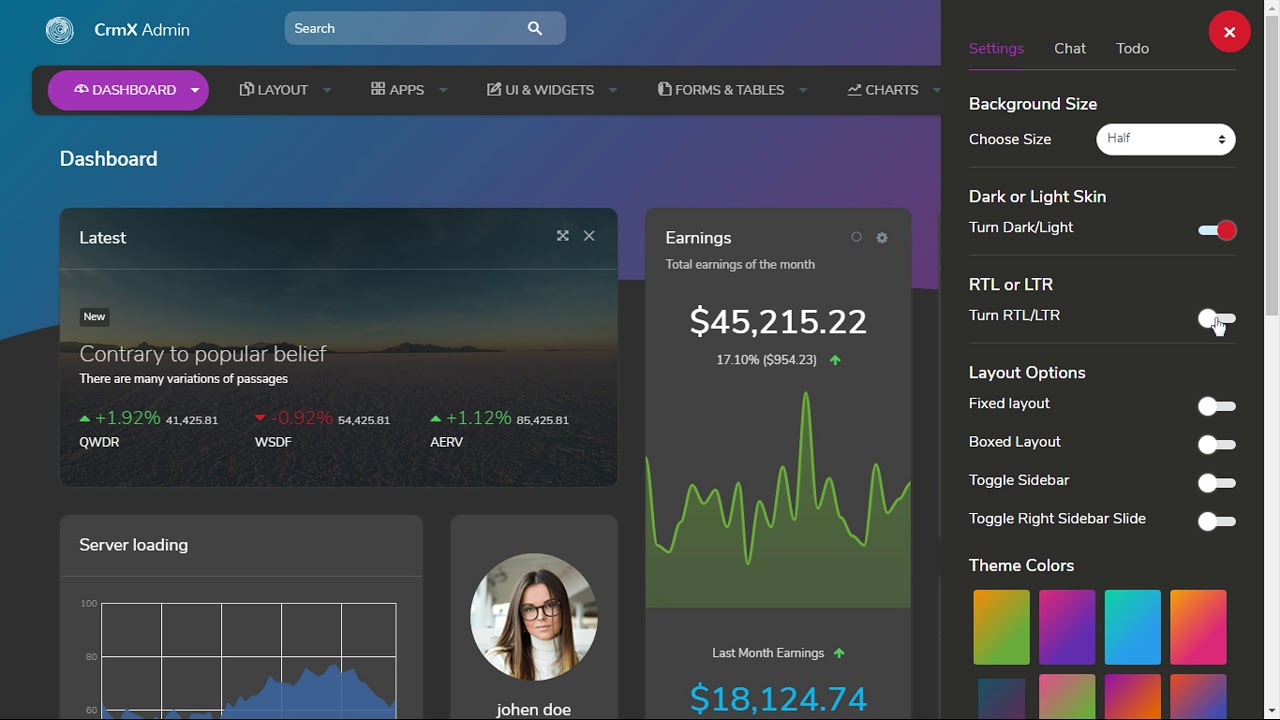Click the Contrary to popular belief headline
The image size is (1280, 720).
(203, 354)
